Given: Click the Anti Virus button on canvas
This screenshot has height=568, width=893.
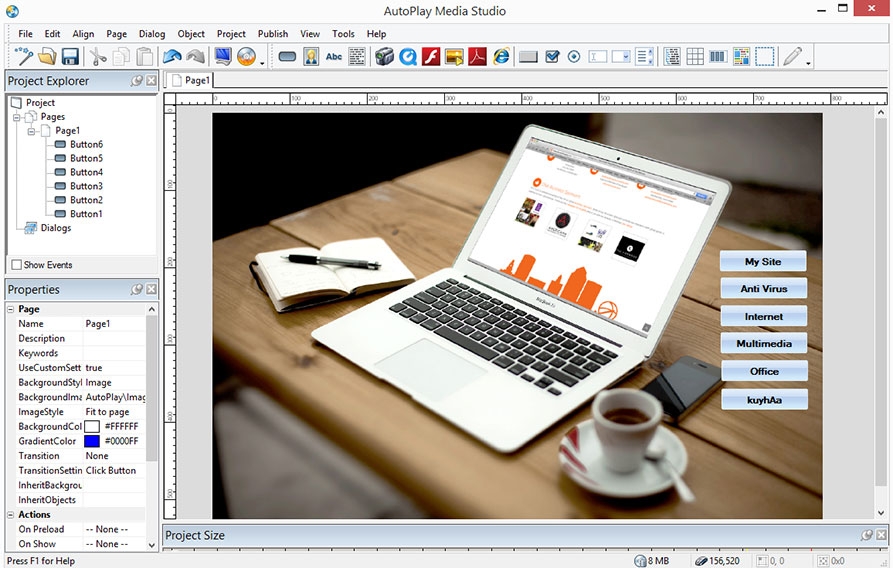Looking at the screenshot, I should (764, 289).
